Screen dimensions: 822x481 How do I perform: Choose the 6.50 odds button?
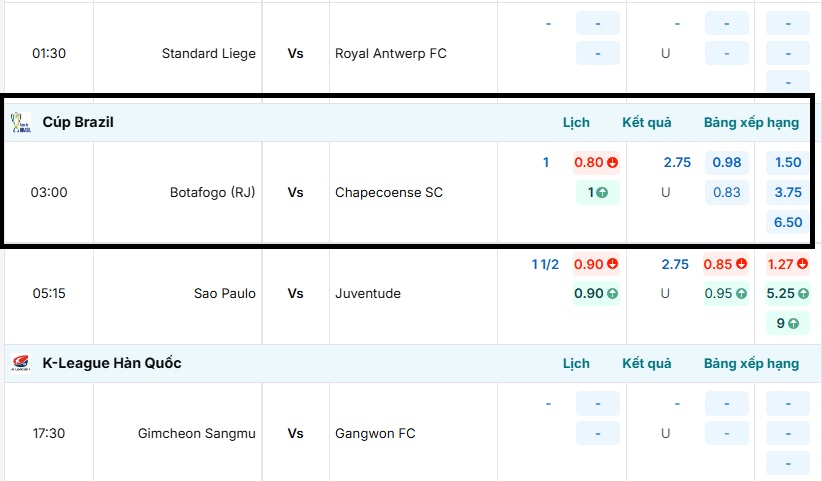click(x=788, y=222)
